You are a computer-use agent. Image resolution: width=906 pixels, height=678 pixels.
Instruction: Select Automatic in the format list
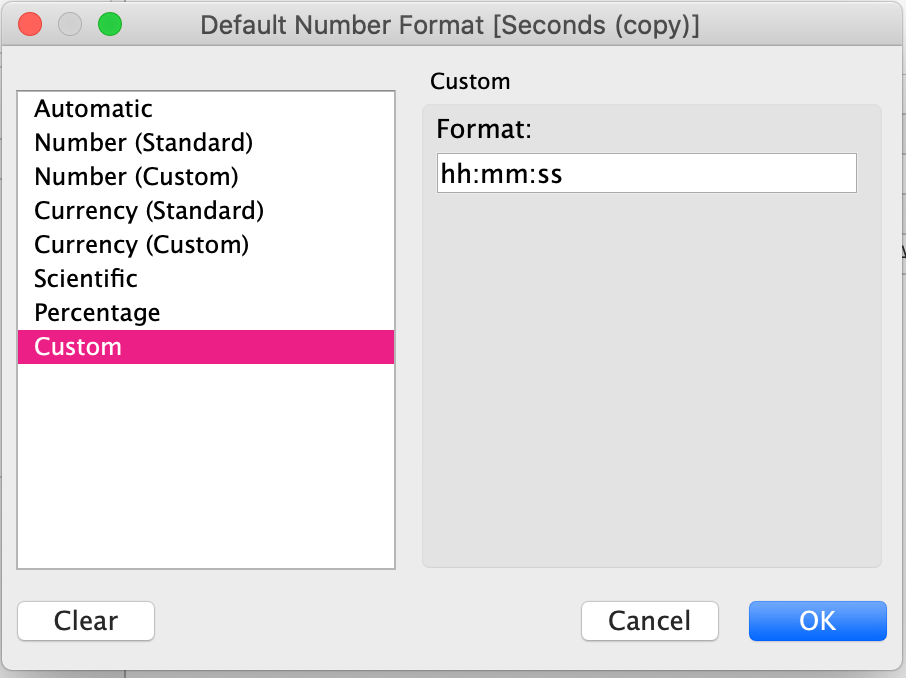click(x=93, y=108)
